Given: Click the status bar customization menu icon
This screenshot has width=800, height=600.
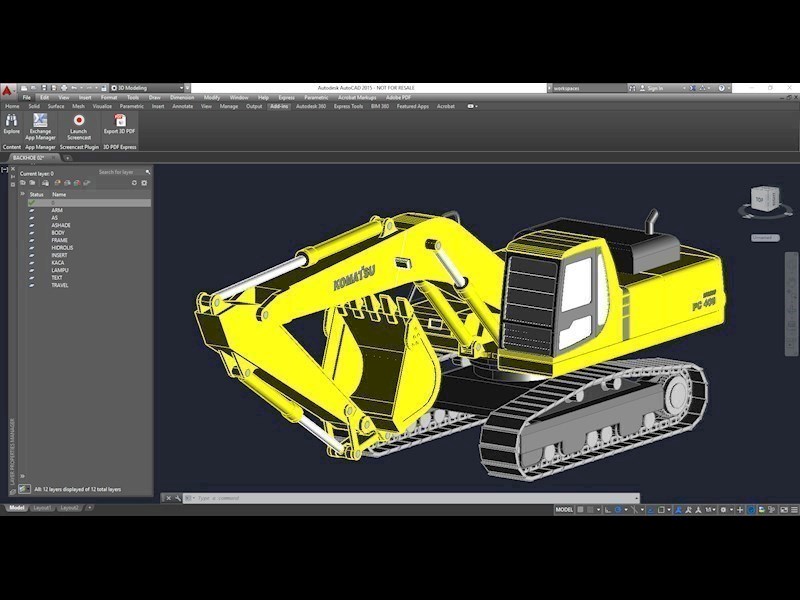Looking at the screenshot, I should coord(794,509).
